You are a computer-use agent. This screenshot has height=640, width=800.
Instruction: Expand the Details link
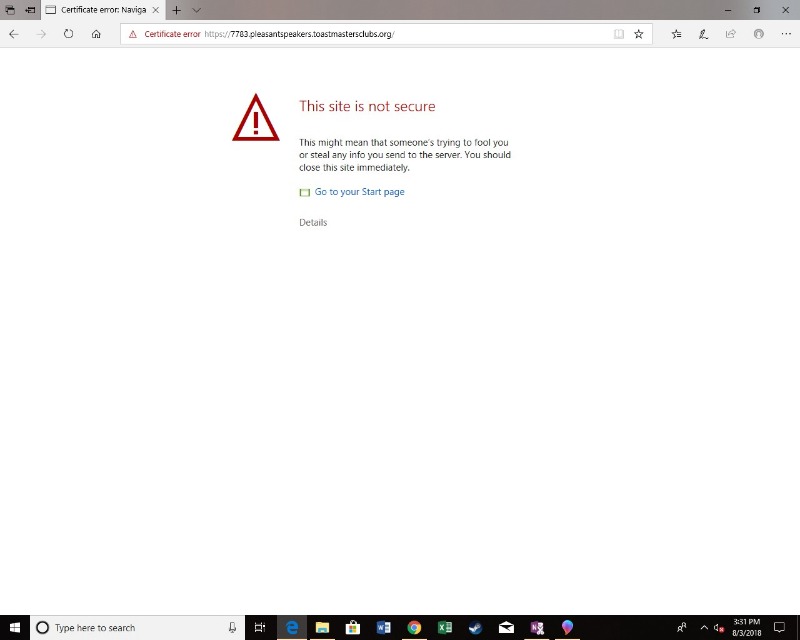[313, 223]
